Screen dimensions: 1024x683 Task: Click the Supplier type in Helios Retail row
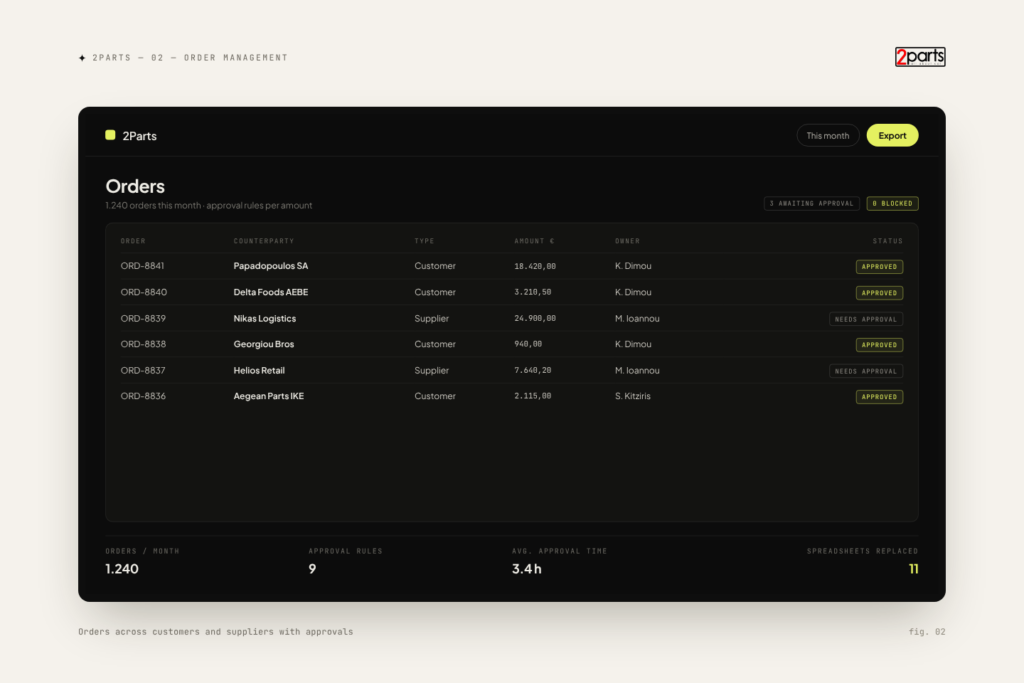click(431, 370)
